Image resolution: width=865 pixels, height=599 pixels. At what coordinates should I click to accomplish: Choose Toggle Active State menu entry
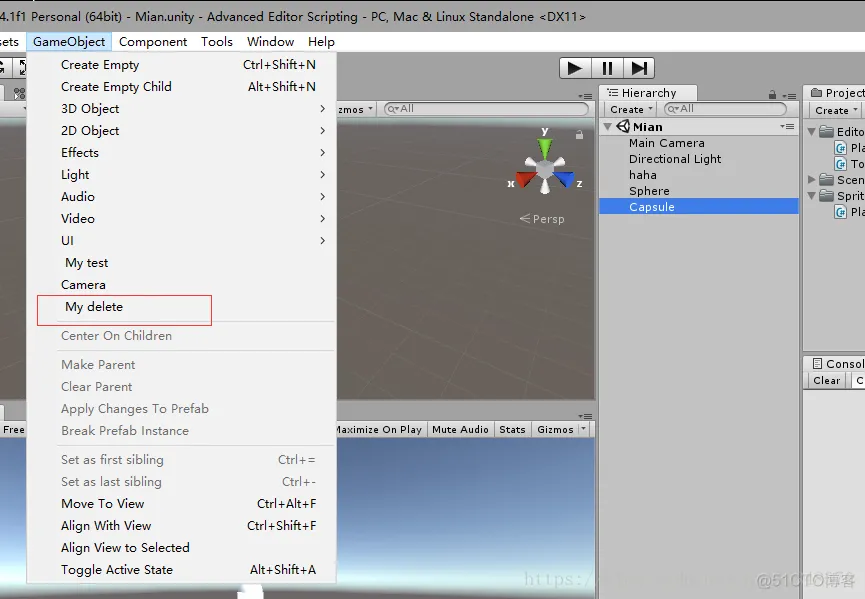[181, 570]
